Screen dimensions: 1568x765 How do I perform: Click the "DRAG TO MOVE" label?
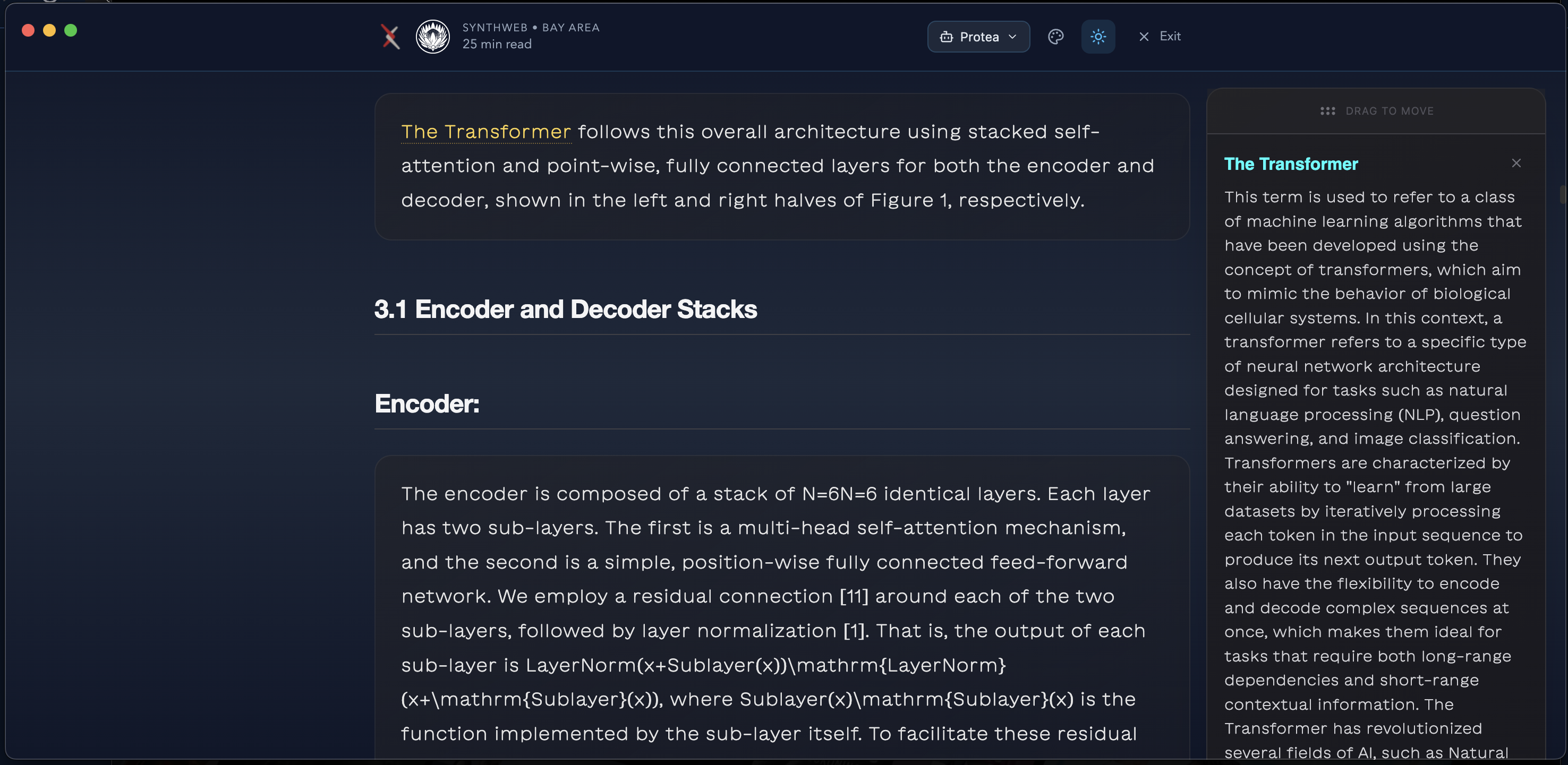click(1389, 111)
